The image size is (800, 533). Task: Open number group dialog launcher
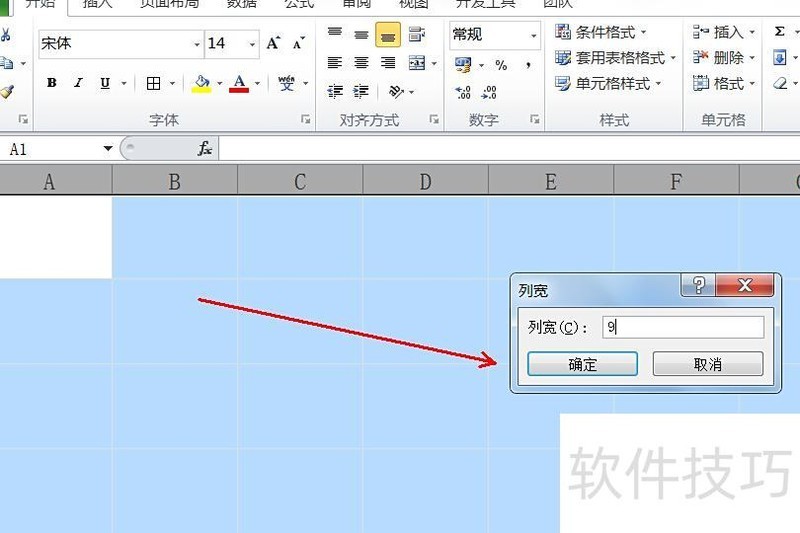534,119
